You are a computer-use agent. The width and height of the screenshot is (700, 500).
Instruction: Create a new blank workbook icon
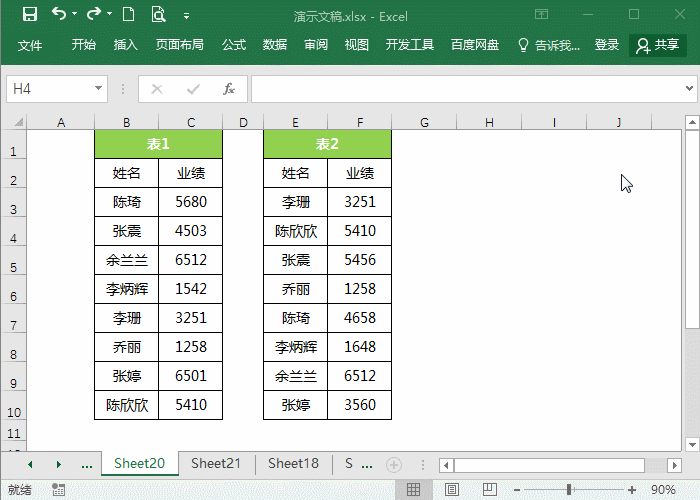coord(129,14)
